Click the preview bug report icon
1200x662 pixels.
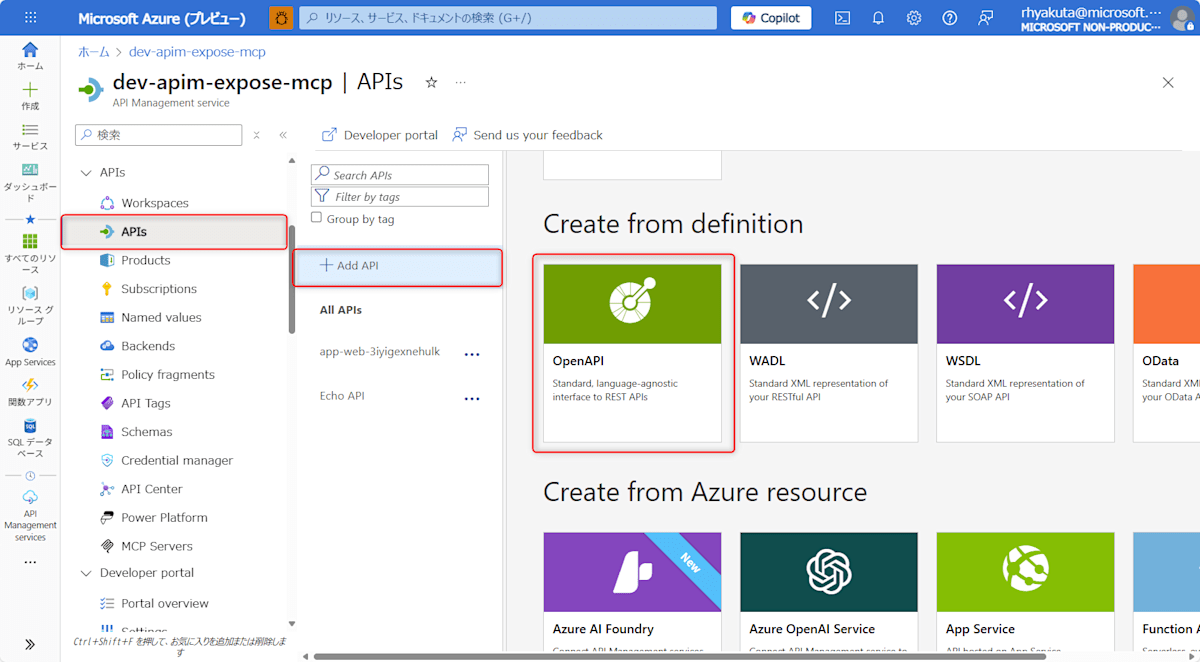click(282, 18)
